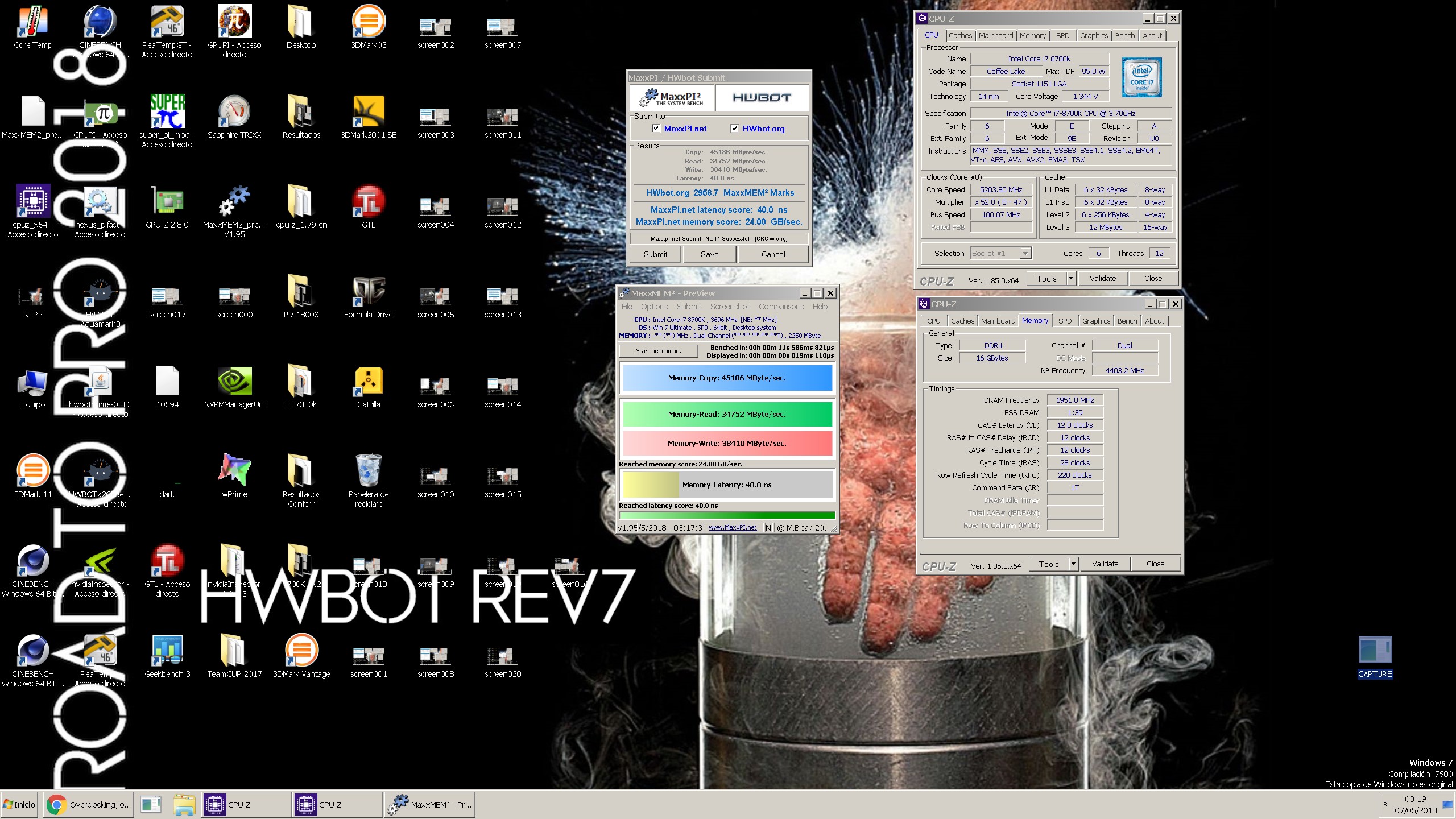1456x819 pixels.
Task: Open the www.MaxxPI.net link
Action: 733,527
